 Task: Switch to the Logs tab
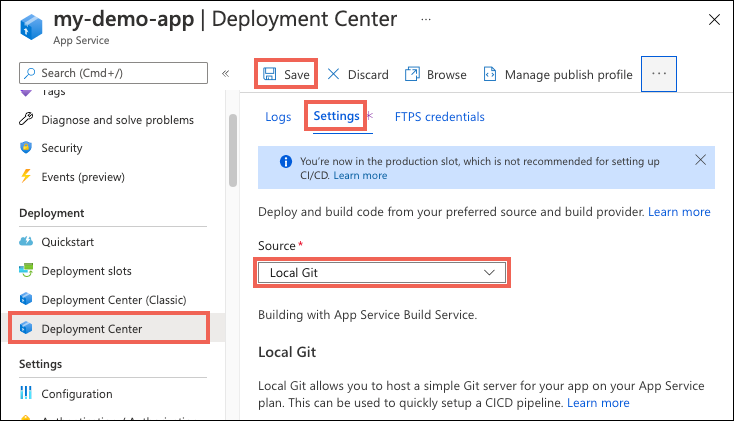[x=278, y=117]
